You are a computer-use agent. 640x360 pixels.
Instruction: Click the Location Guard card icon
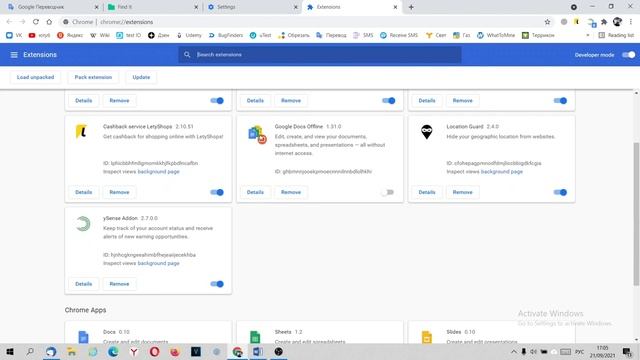(427, 132)
